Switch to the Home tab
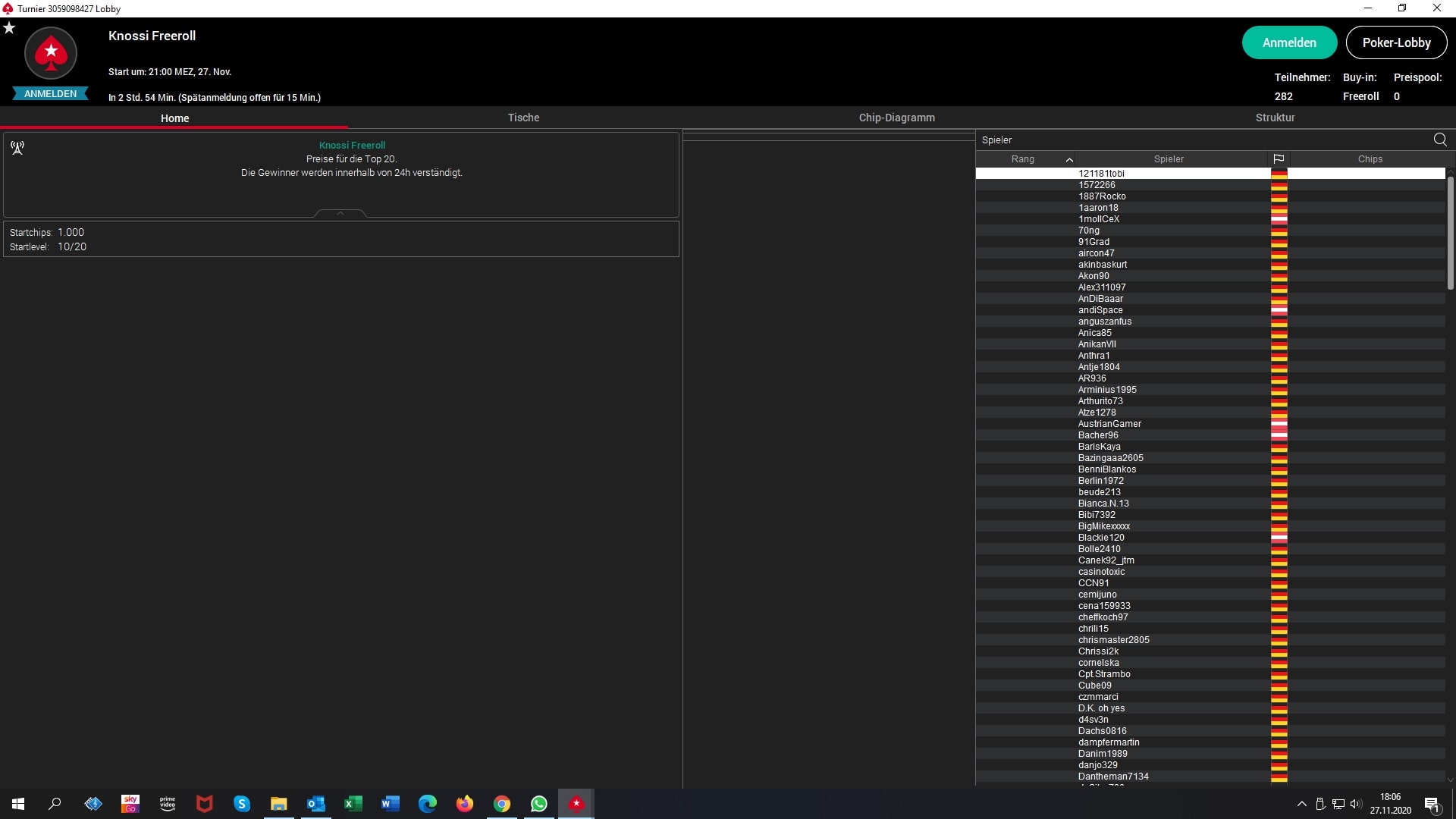This screenshot has width=1456, height=819. tap(174, 118)
